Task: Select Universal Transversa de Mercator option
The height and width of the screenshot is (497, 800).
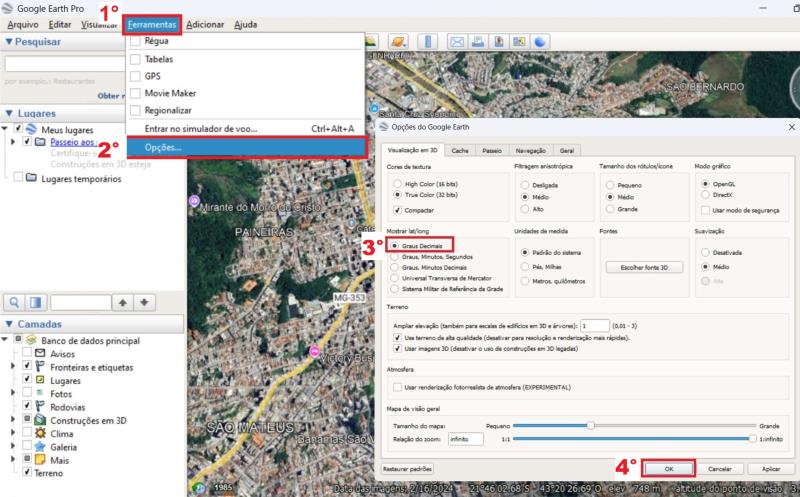Action: 394,278
